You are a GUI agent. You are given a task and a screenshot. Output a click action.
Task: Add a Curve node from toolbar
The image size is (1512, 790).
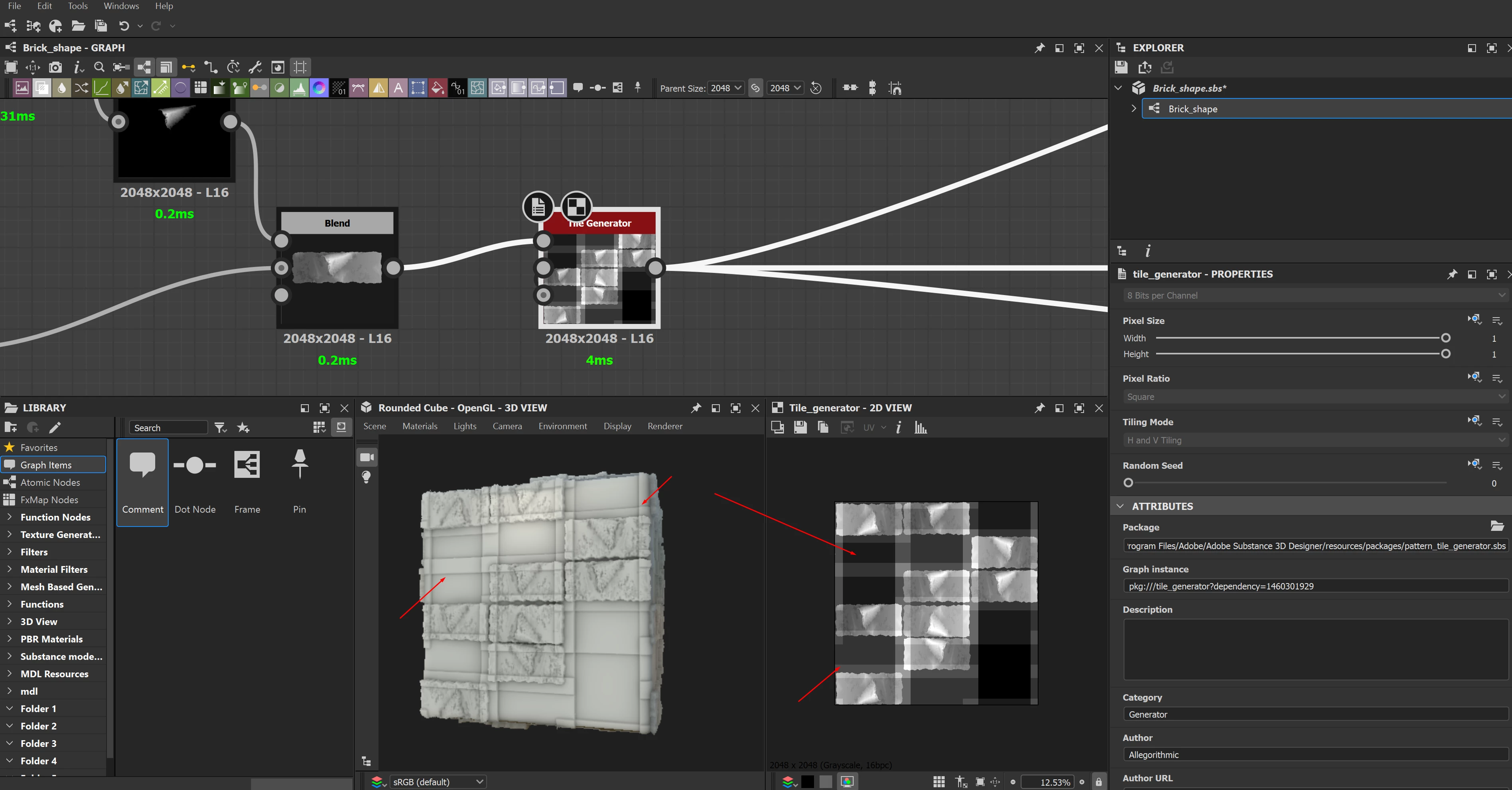101,88
